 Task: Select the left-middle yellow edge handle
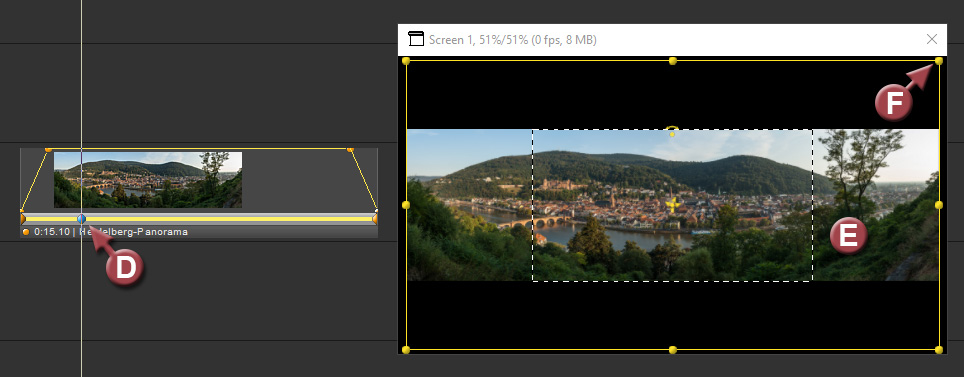(x=406, y=205)
